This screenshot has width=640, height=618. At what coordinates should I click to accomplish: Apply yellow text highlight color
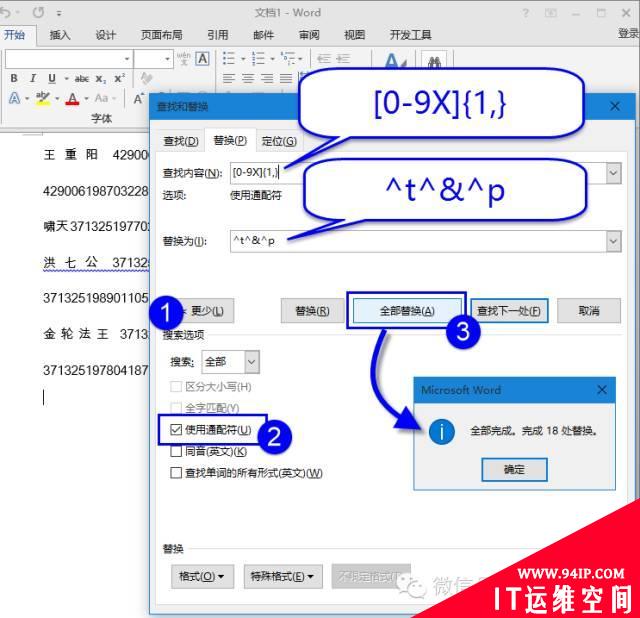(x=43, y=98)
